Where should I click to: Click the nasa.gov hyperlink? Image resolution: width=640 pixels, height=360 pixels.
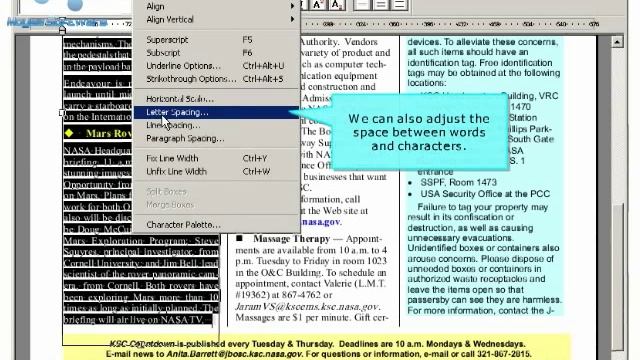pyautogui.click(x=321, y=222)
